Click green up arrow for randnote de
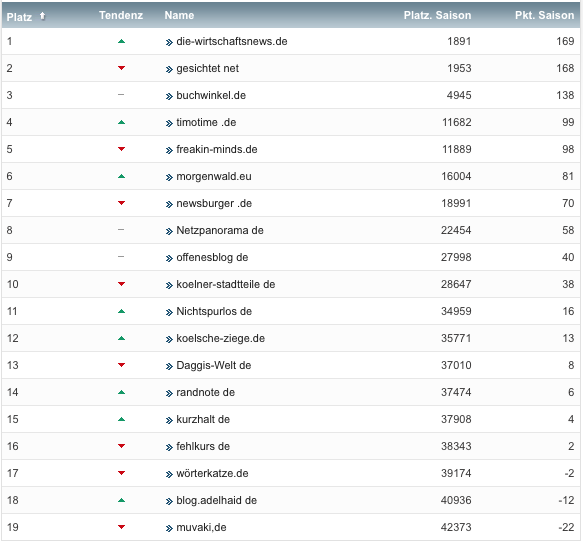This screenshot has width=583, height=543. 121,392
